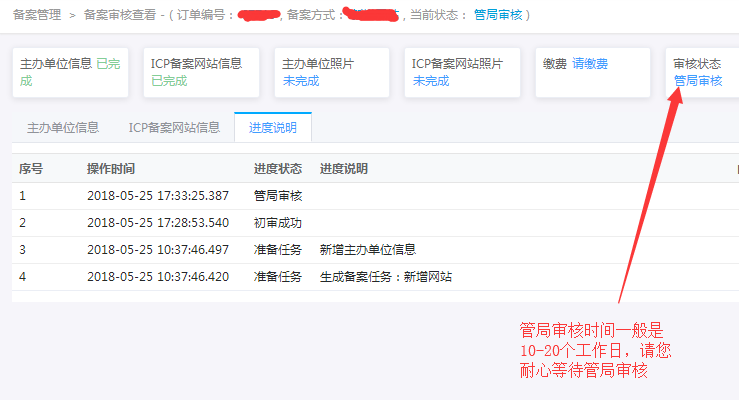739x400 pixels.
Task: Click the 操作时间 column header
Action: pyautogui.click(x=111, y=169)
